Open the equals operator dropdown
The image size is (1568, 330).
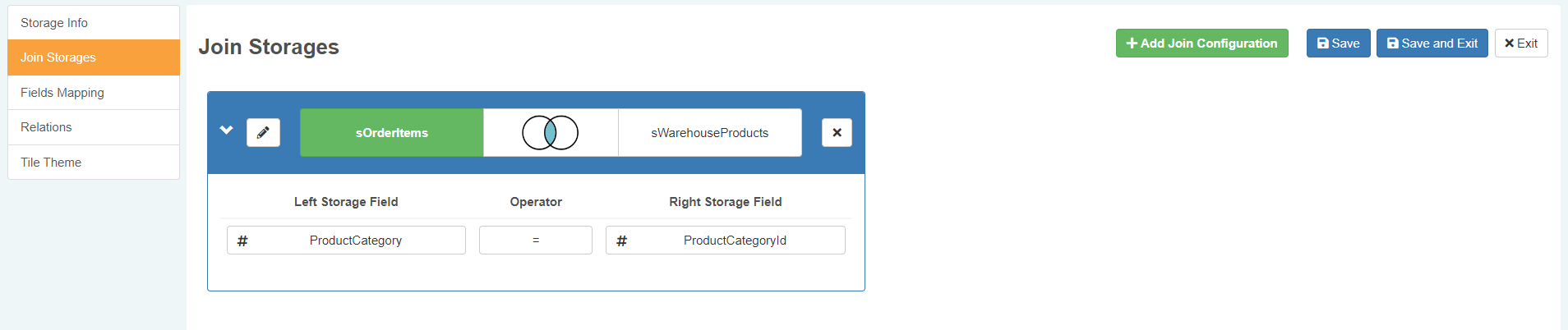pyautogui.click(x=536, y=241)
